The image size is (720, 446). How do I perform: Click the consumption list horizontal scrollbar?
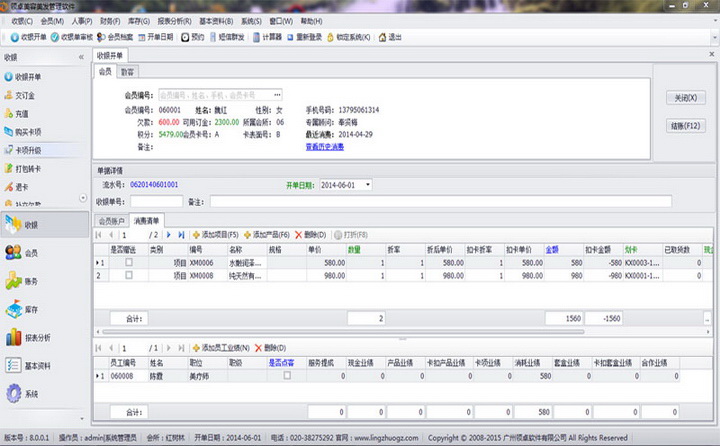[343, 331]
